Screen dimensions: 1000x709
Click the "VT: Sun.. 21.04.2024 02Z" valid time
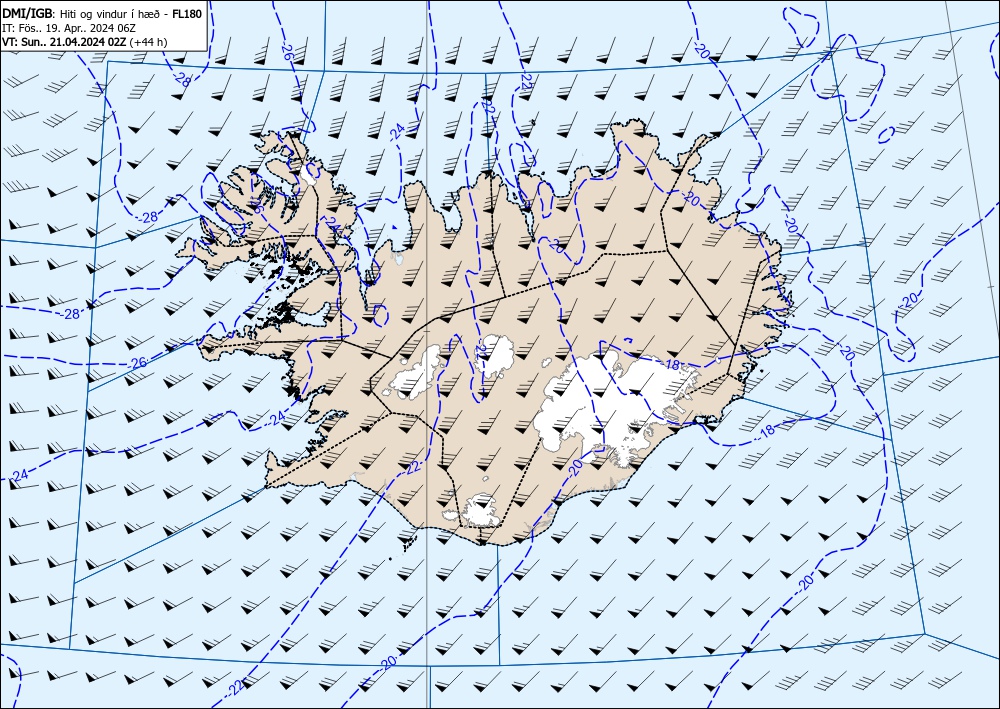click(x=64, y=42)
